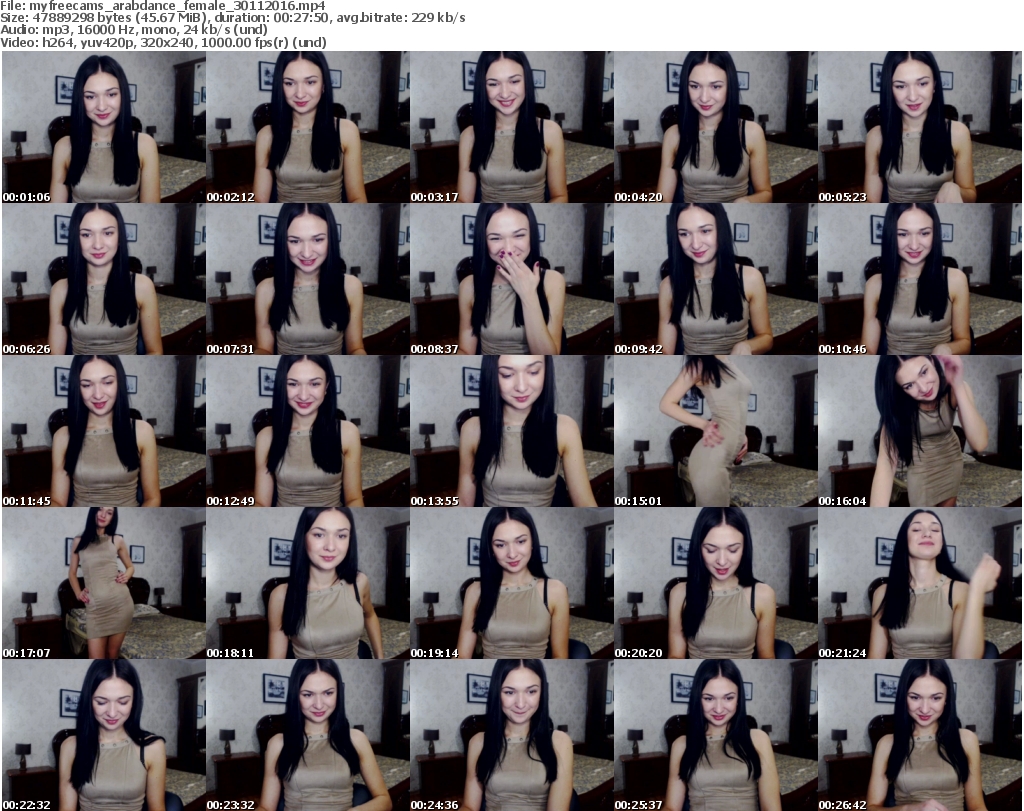Pick the frame at 00:25:37

click(x=716, y=735)
